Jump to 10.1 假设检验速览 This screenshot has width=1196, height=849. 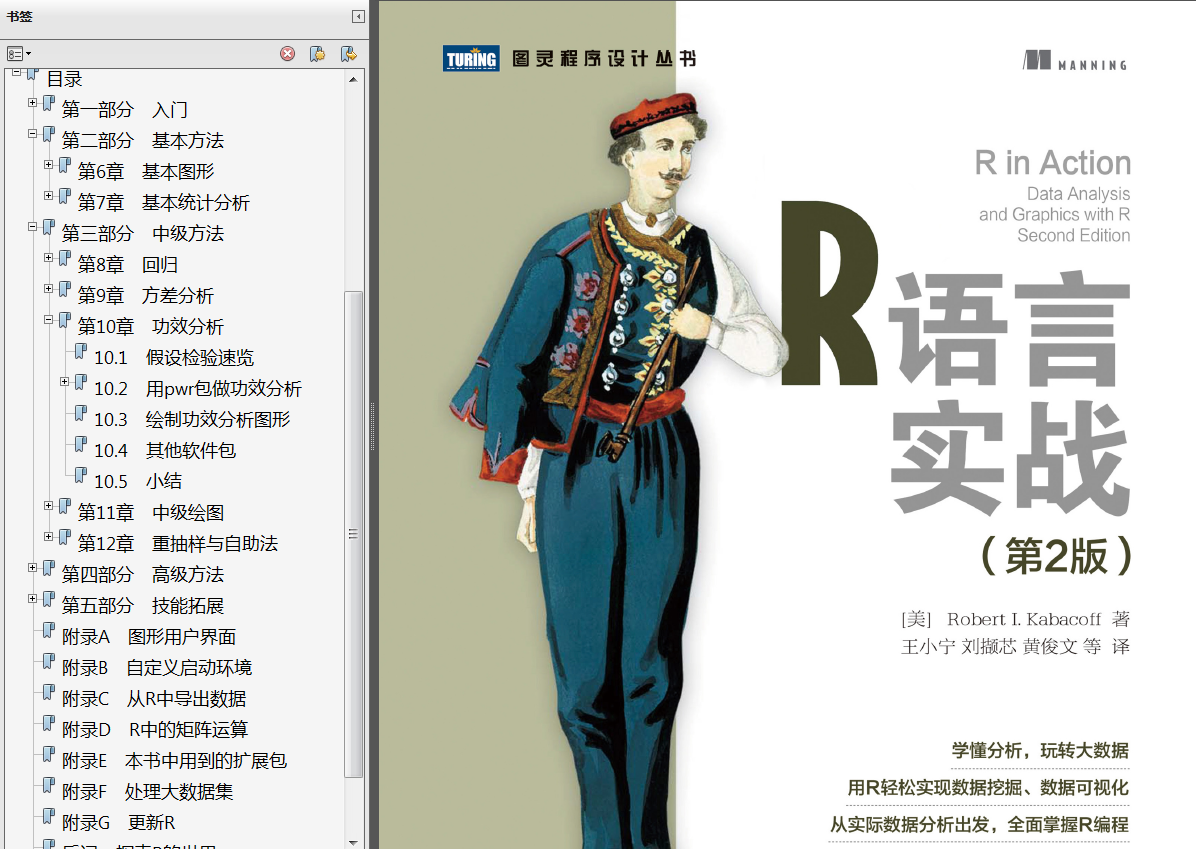pyautogui.click(x=174, y=358)
